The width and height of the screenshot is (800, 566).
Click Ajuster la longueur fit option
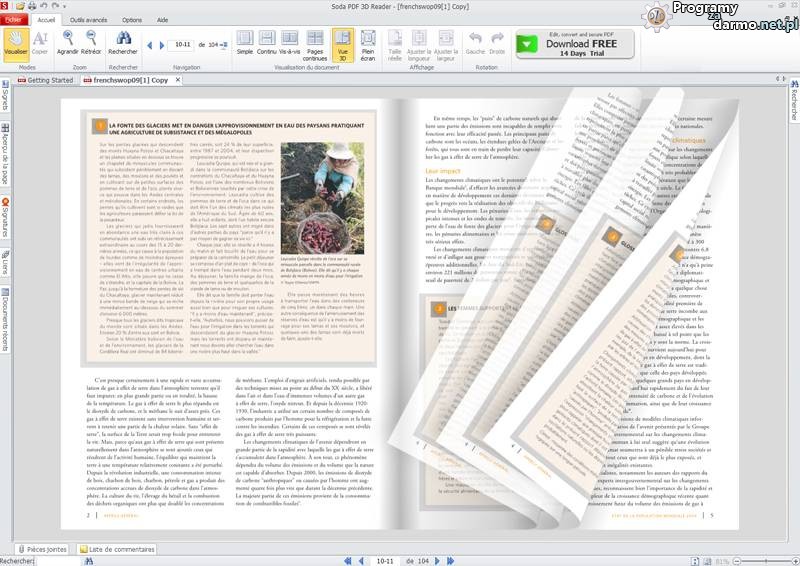click(x=419, y=45)
